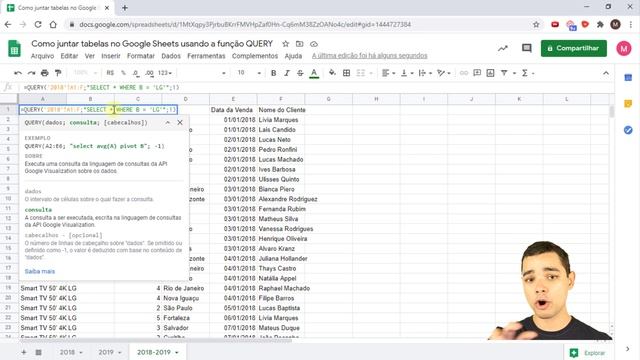Open the Ferramentas menu
640x360 pixels.
point(206,56)
